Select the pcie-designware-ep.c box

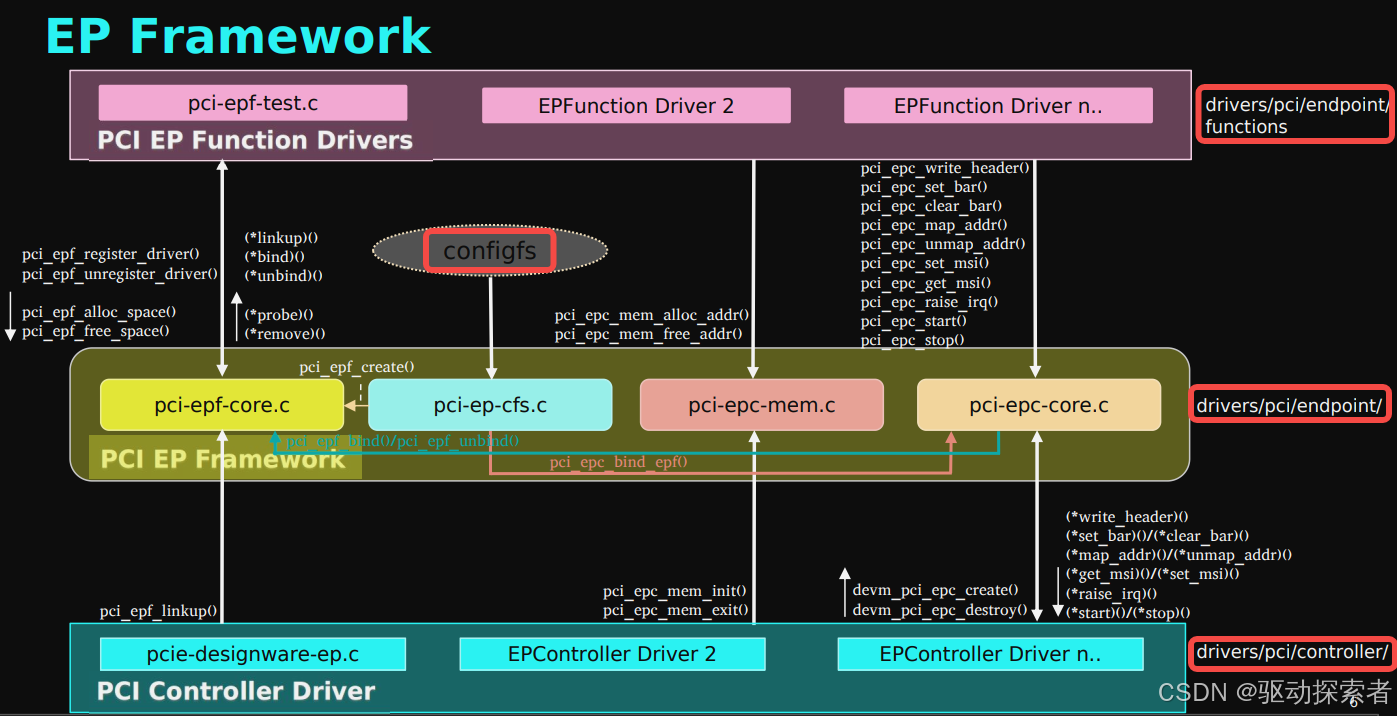253,655
